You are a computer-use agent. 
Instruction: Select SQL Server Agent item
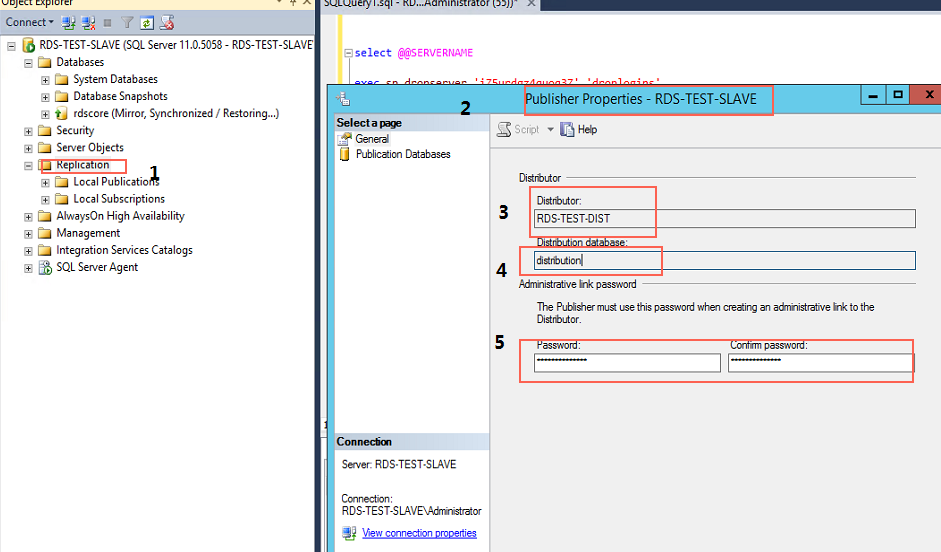pyautogui.click(x=97, y=267)
